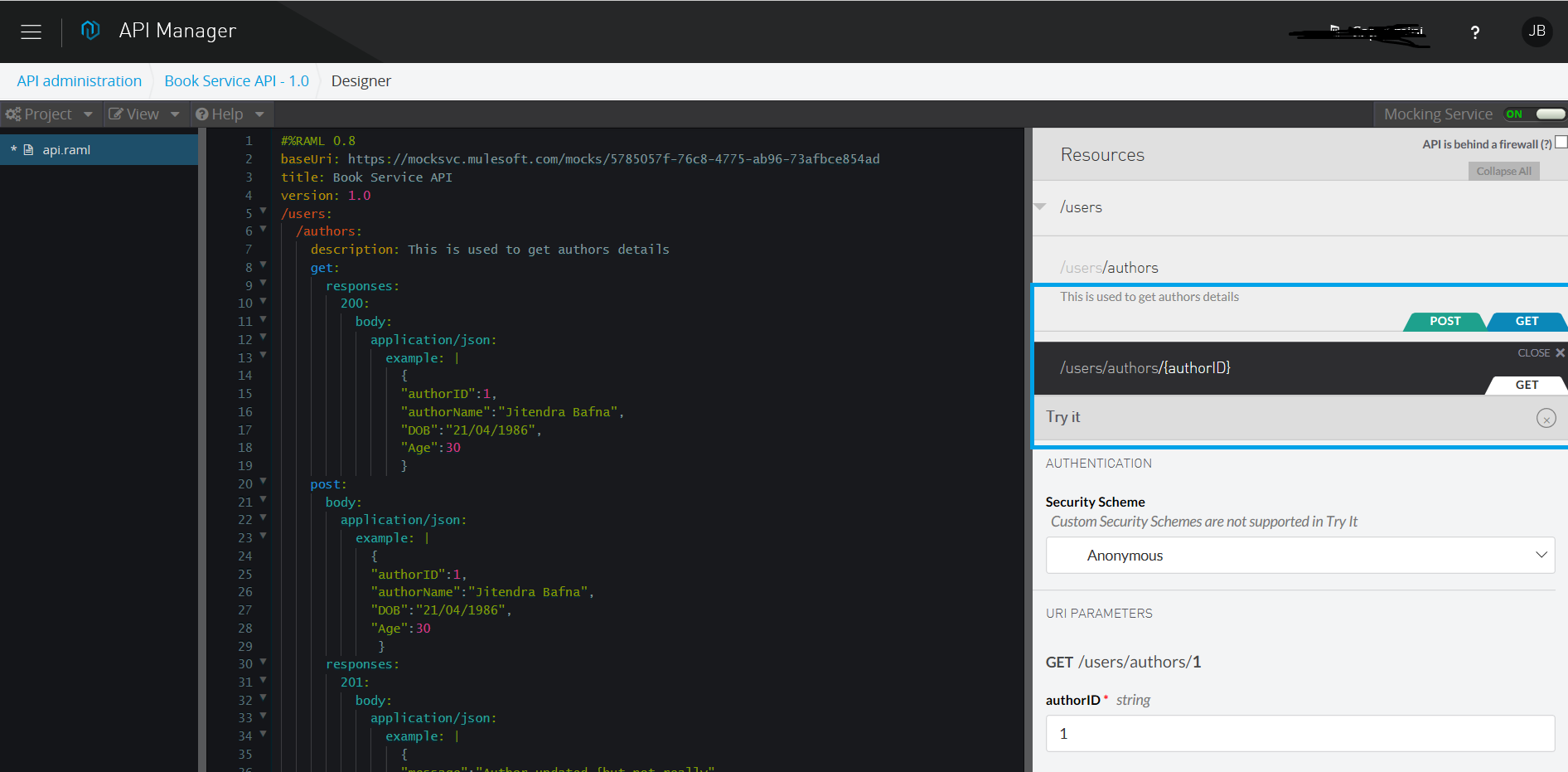1568x772 pixels.
Task: Open the hamburger navigation menu
Action: tap(31, 32)
